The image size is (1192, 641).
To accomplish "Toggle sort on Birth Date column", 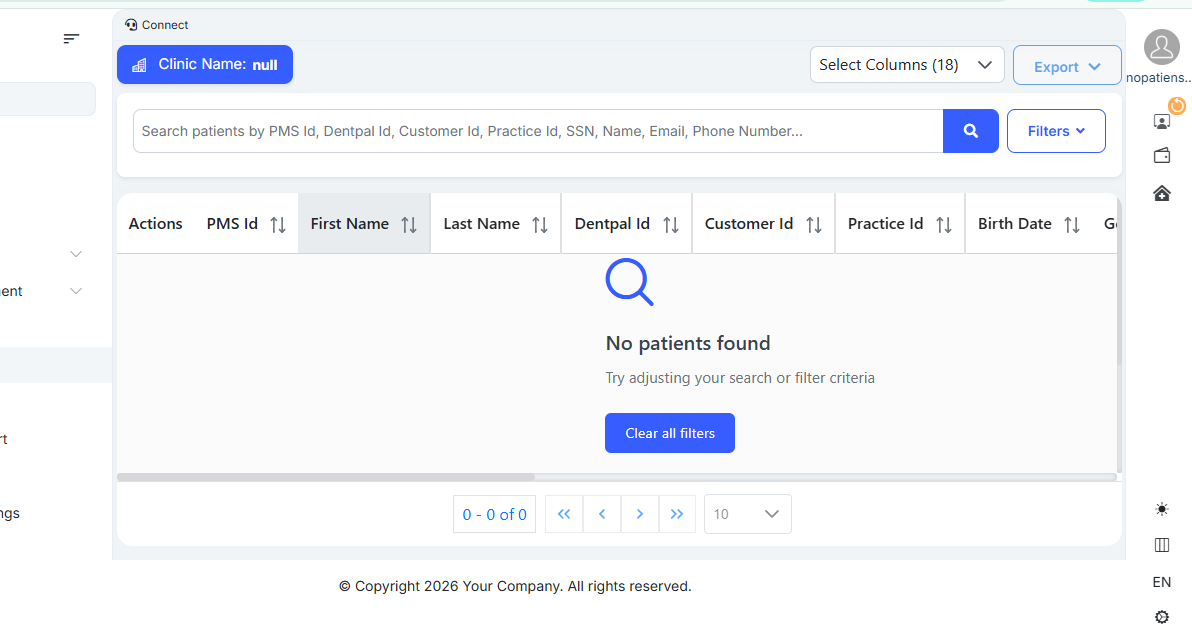I will click(x=1072, y=225).
